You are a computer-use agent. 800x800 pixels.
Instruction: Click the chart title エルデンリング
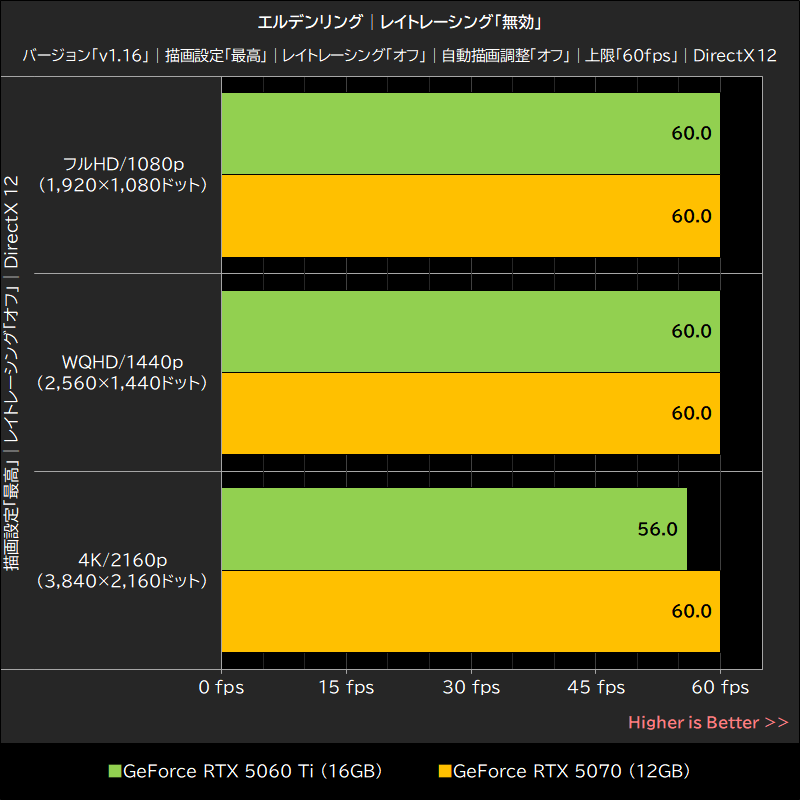pos(310,22)
